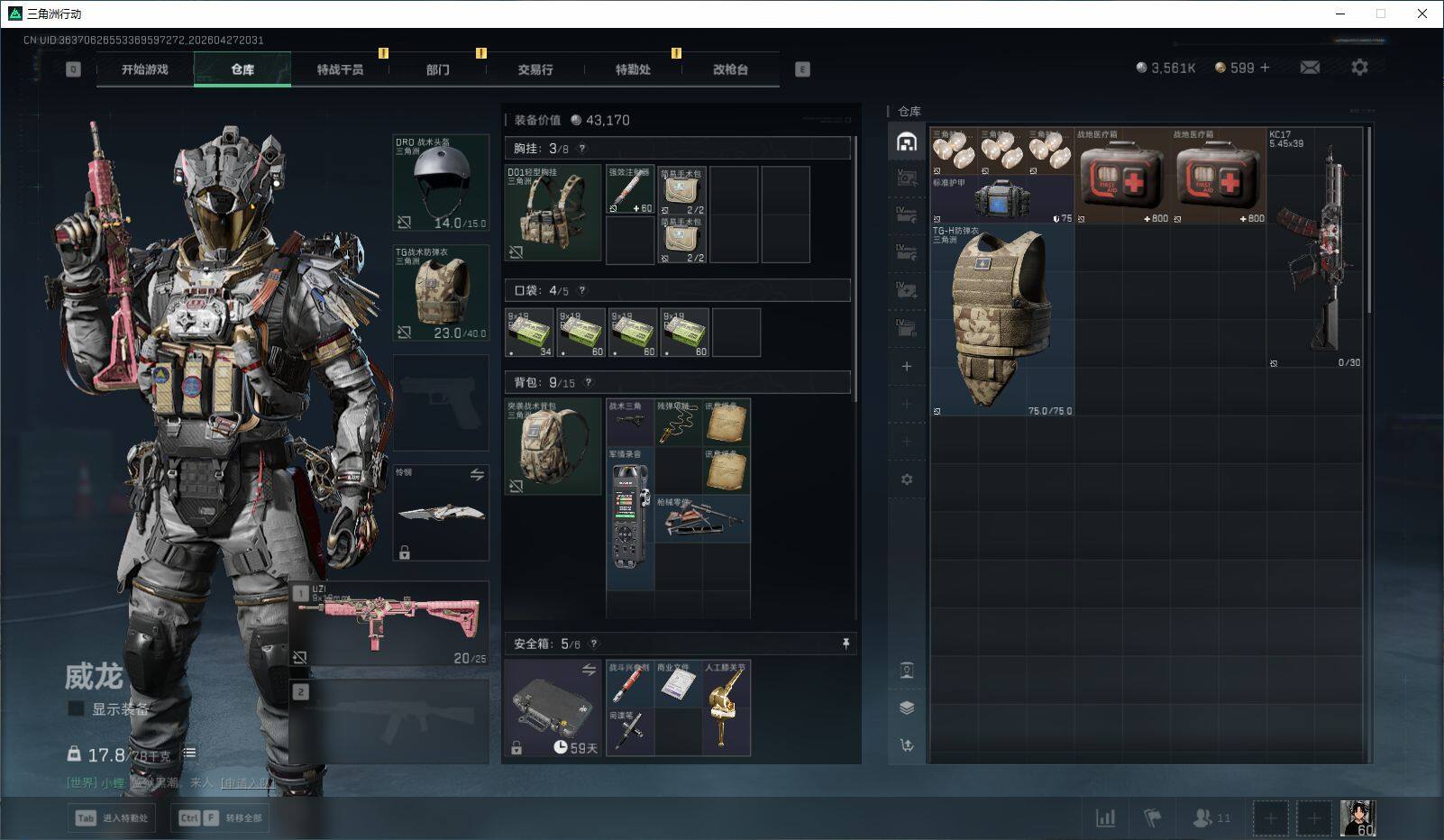Image resolution: width=1444 pixels, height=840 pixels.
Task: Click the safe box case slot
Action: point(553,708)
